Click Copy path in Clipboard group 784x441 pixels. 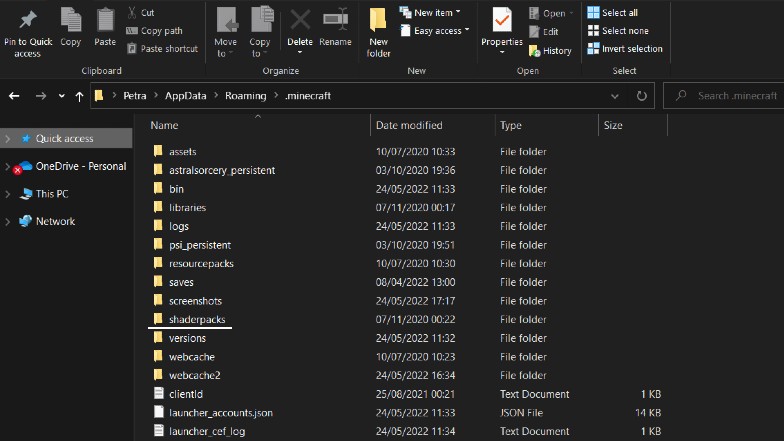click(154, 30)
